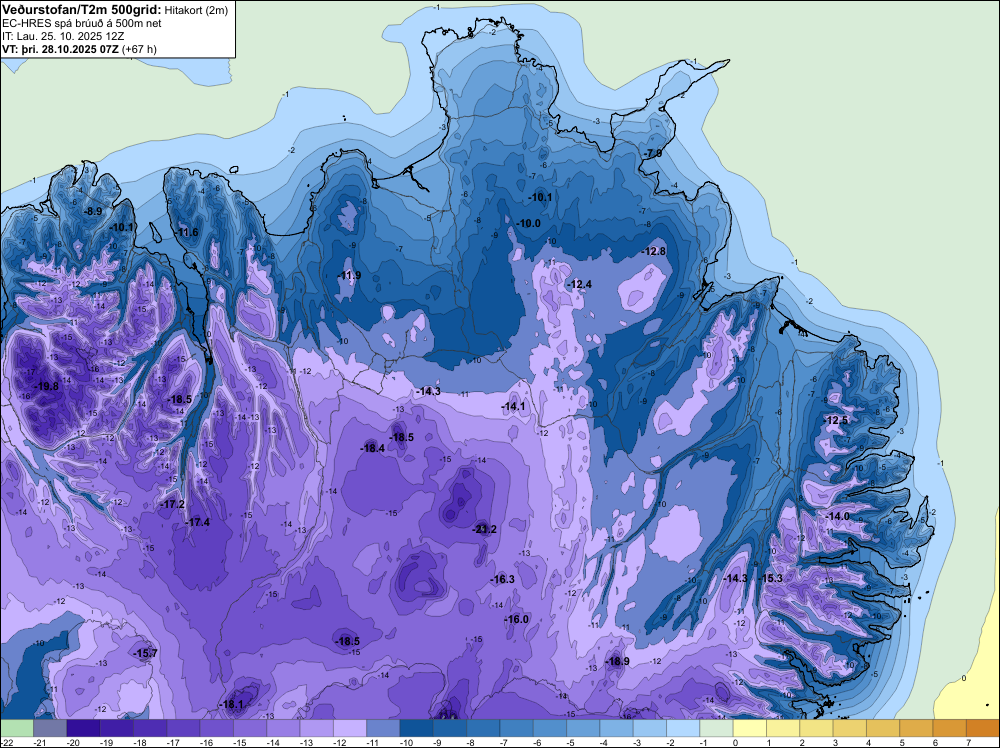Click the gray-blue legend swatch above -21
1000x748 pixels.
[x=50, y=728]
